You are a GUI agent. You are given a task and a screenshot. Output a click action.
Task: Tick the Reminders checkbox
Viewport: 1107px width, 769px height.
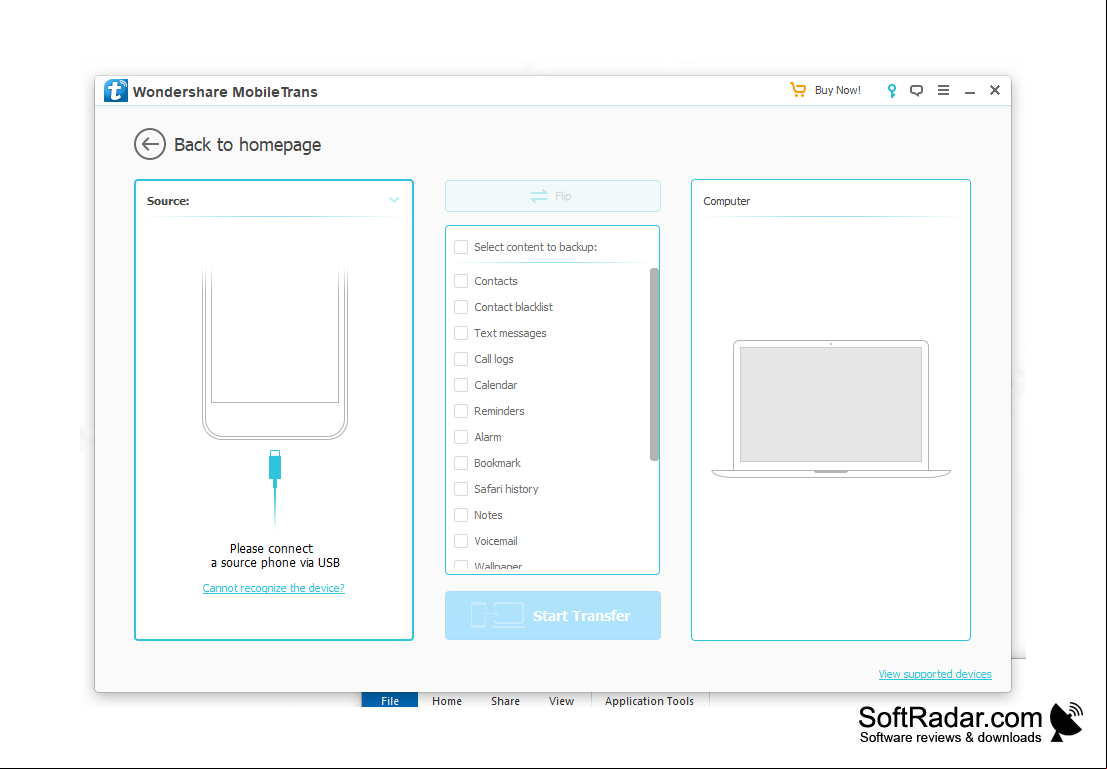point(461,411)
